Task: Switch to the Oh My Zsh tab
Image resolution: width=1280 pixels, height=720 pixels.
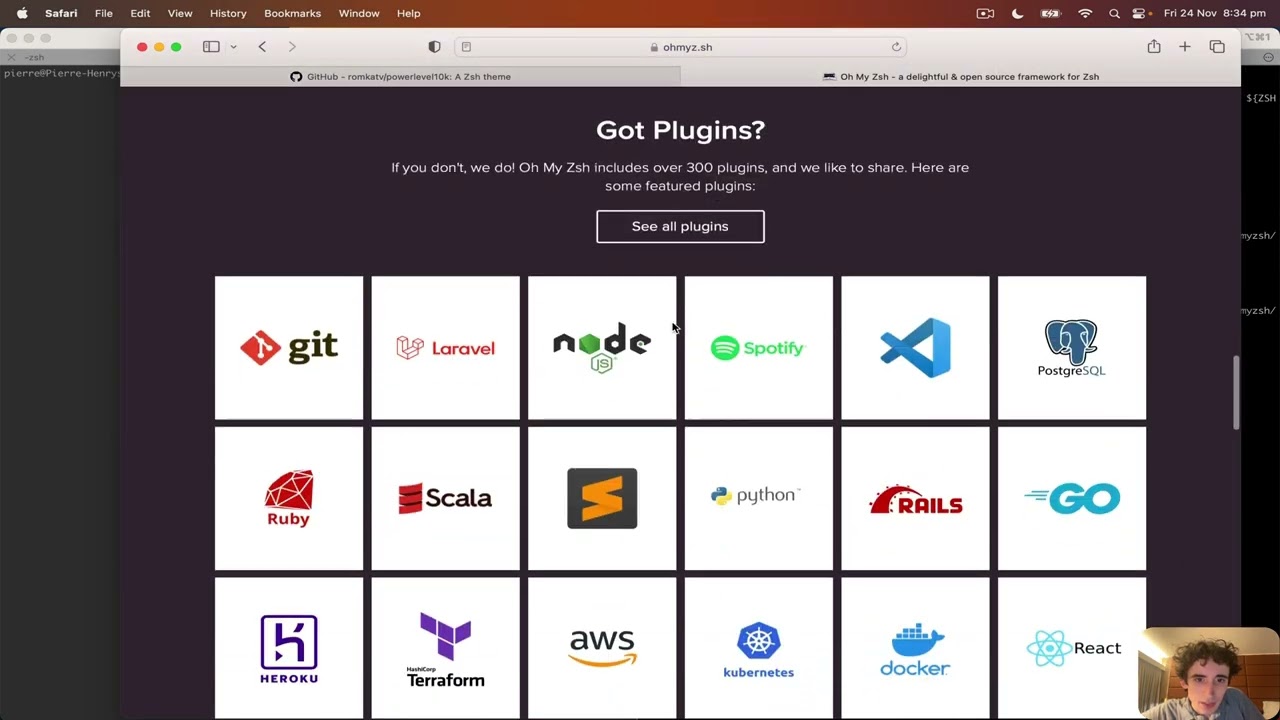Action: tap(960, 76)
